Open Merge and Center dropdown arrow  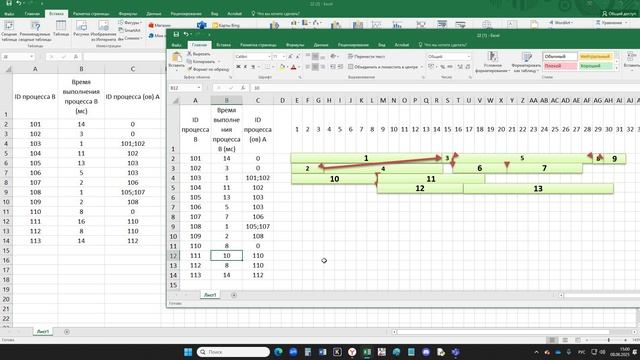tap(421, 67)
